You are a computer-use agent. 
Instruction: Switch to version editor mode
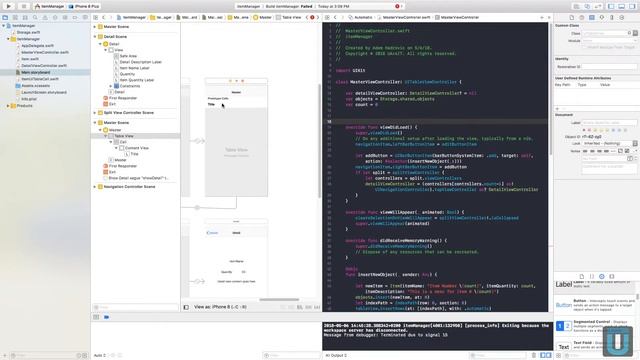pyautogui.click(x=598, y=6)
